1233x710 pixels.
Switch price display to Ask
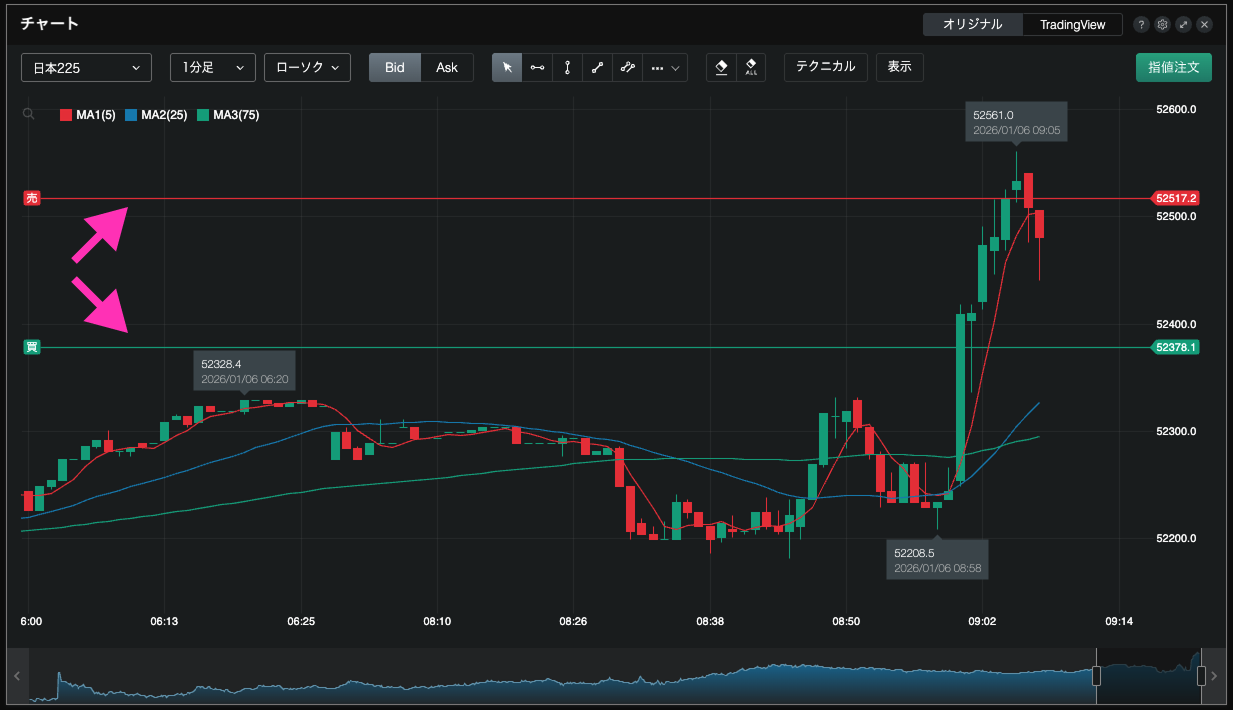(x=447, y=68)
